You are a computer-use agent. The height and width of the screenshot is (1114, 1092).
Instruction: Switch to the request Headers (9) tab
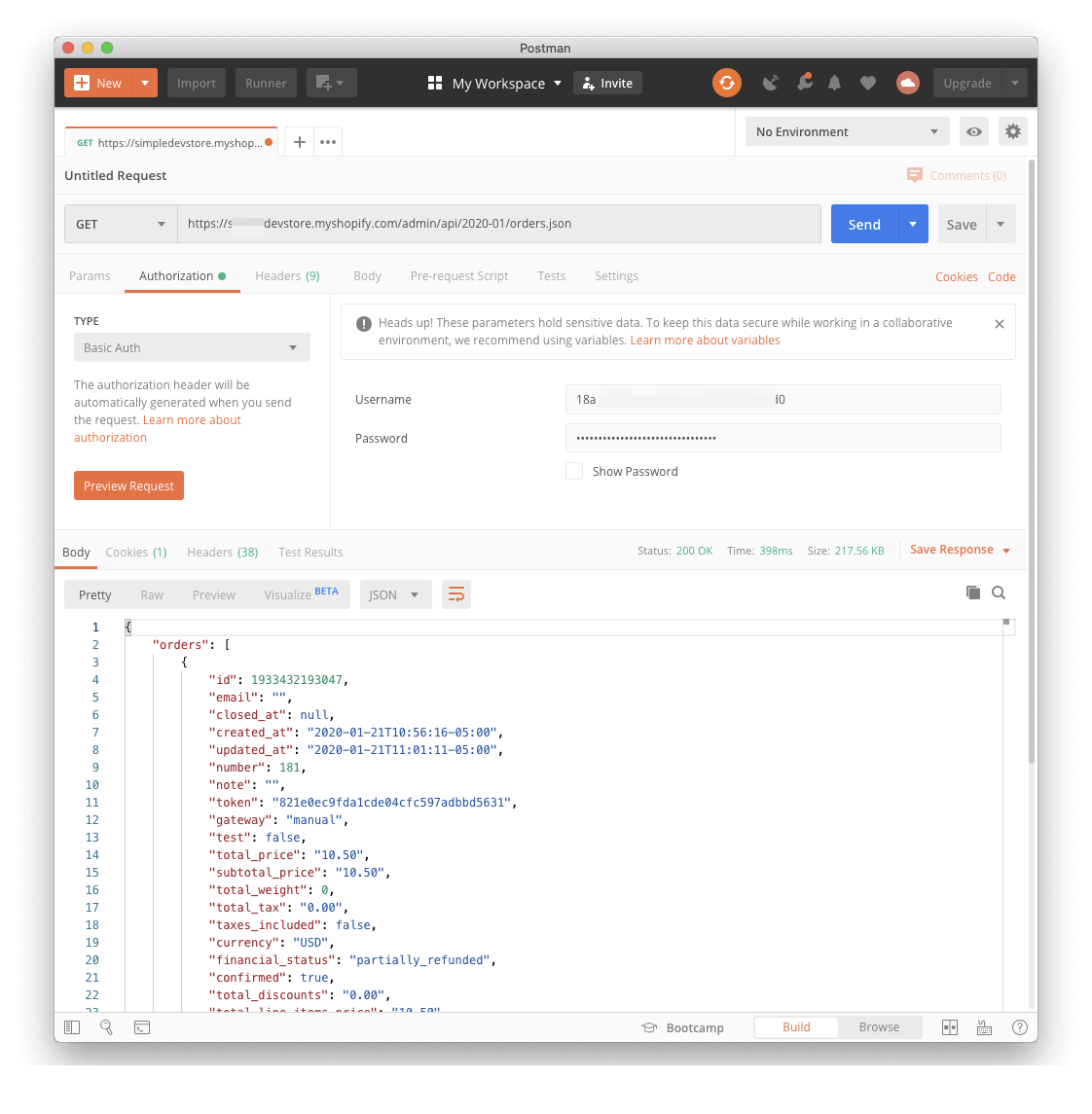tap(287, 276)
